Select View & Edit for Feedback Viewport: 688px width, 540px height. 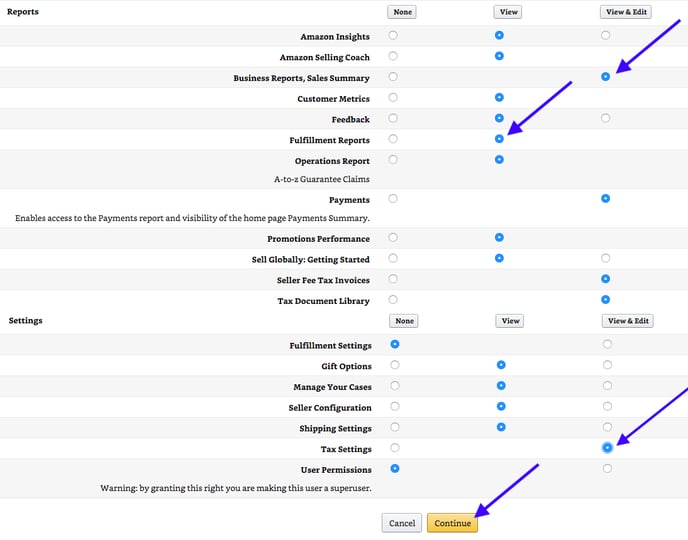(x=606, y=118)
